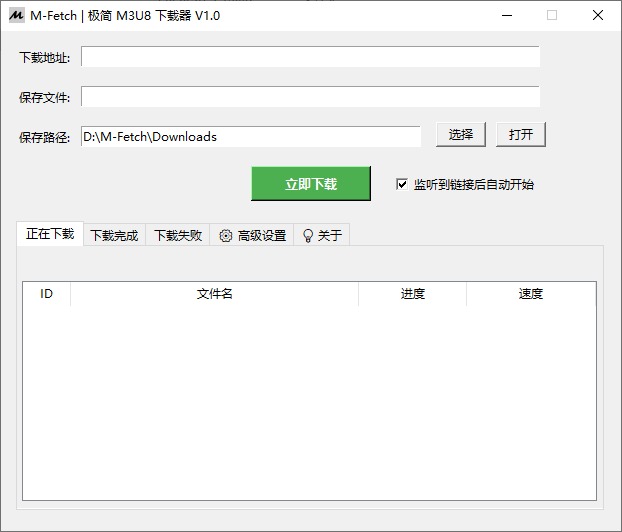This screenshot has height=532, width=622.
Task: Close the M-Fetch window
Action: [x=598, y=15]
